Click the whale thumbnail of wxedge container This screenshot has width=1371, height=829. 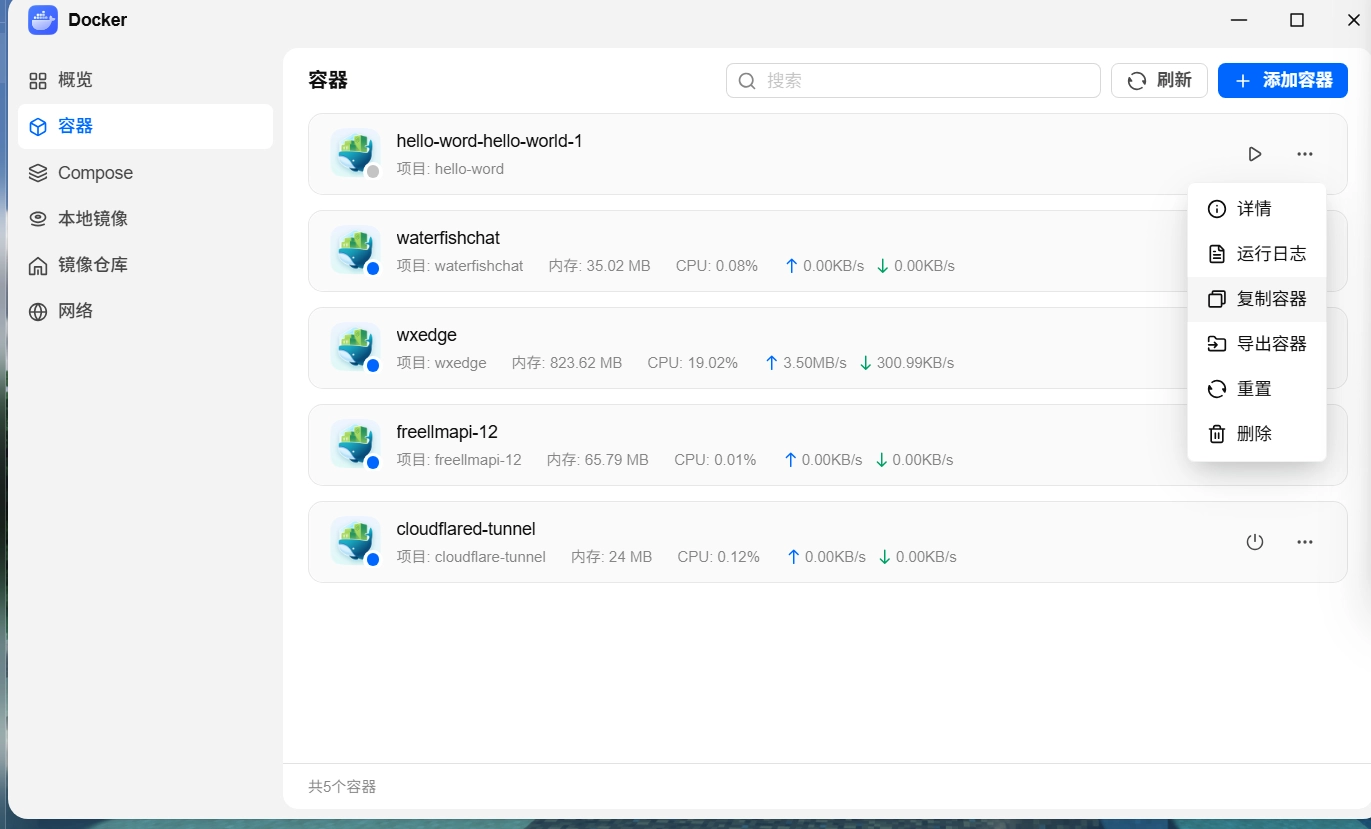pyautogui.click(x=355, y=348)
